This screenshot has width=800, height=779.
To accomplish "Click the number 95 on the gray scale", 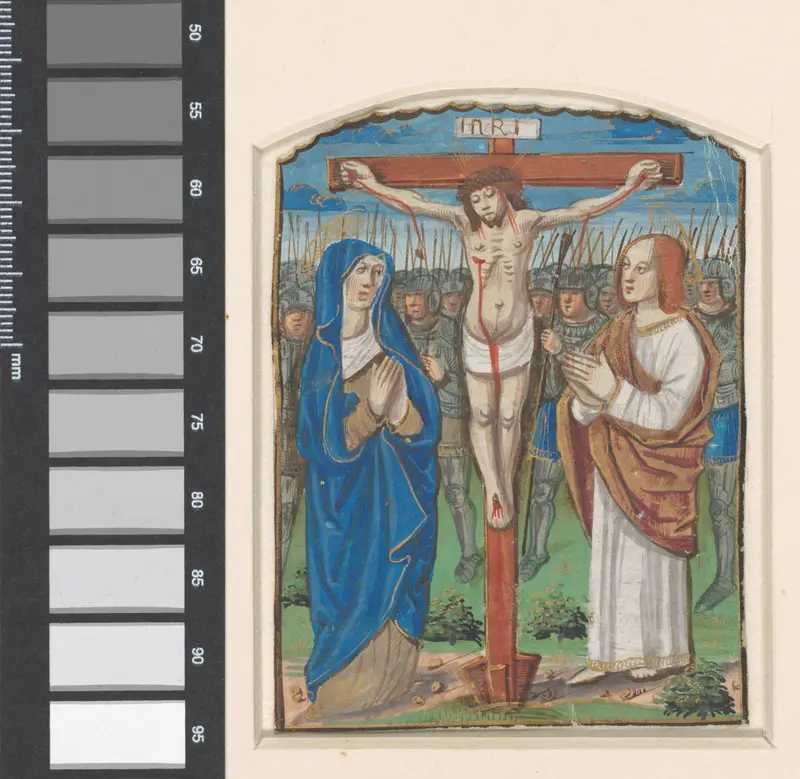I will [198, 734].
